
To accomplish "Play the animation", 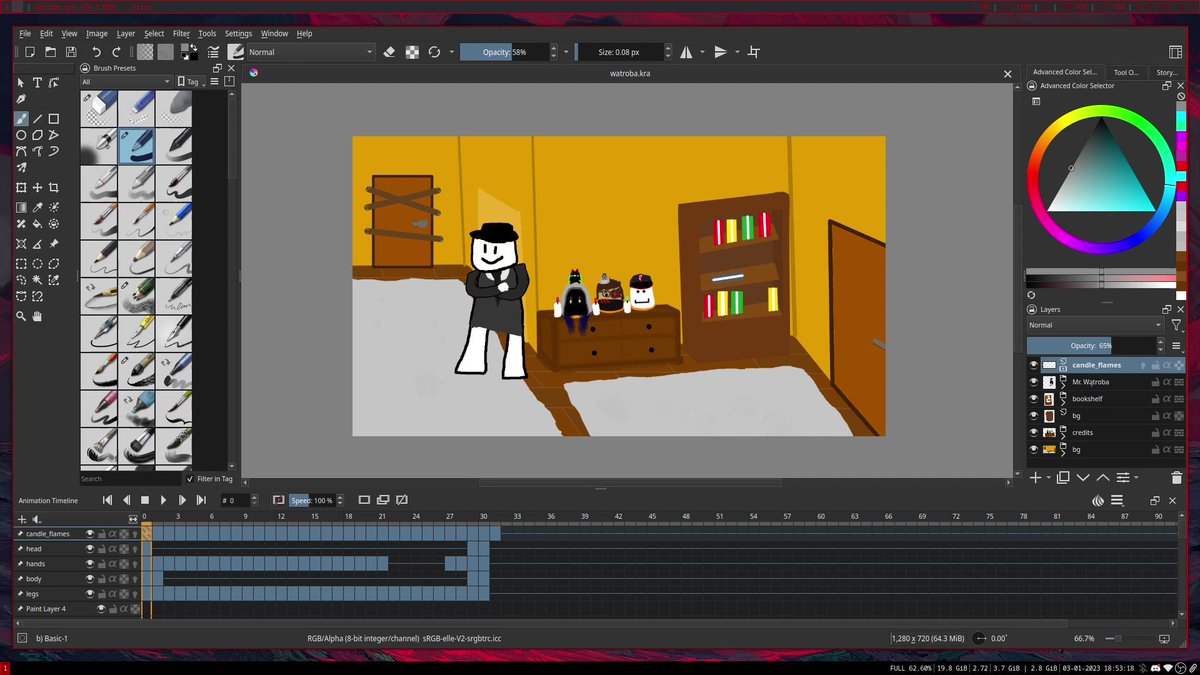I will click(163, 500).
